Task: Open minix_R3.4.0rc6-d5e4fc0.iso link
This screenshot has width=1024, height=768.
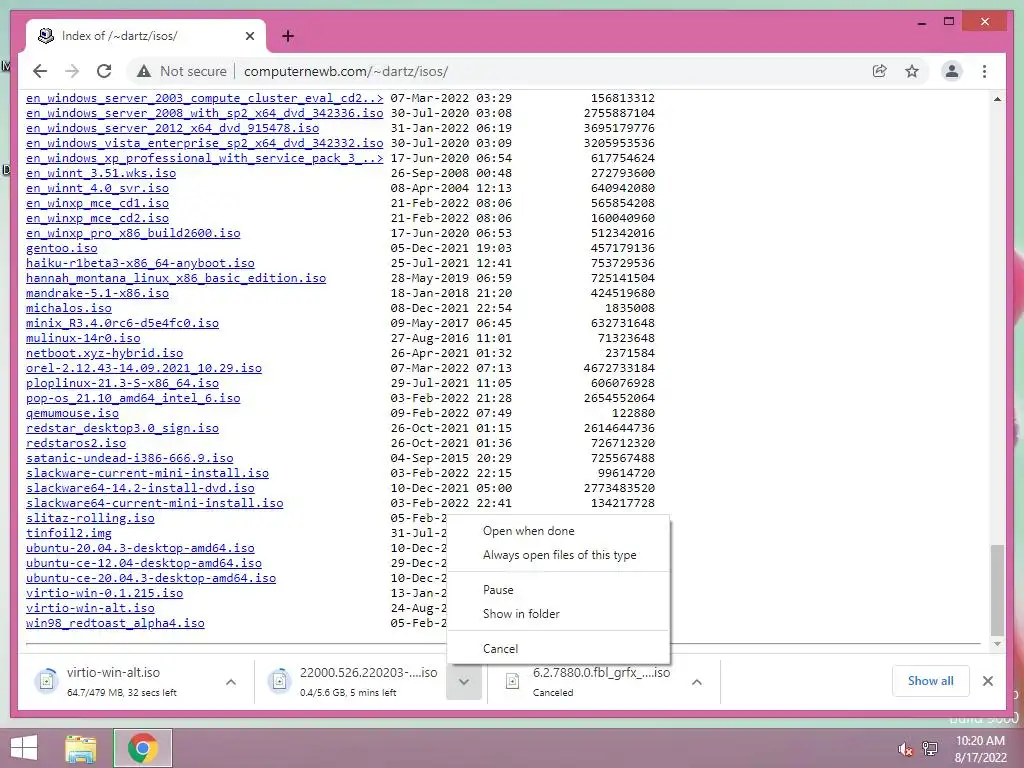Action: [122, 323]
